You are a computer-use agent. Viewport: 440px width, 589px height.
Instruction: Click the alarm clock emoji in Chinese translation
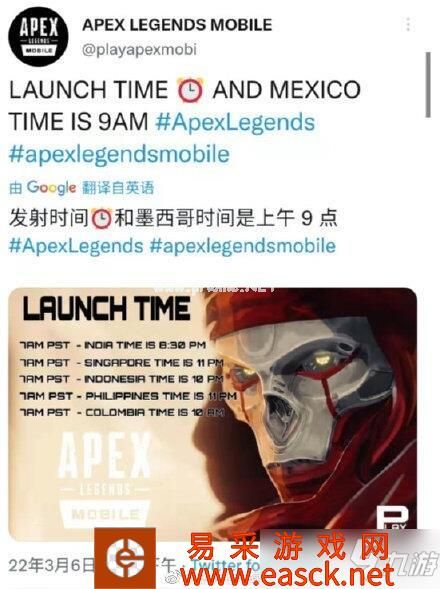pos(102,218)
